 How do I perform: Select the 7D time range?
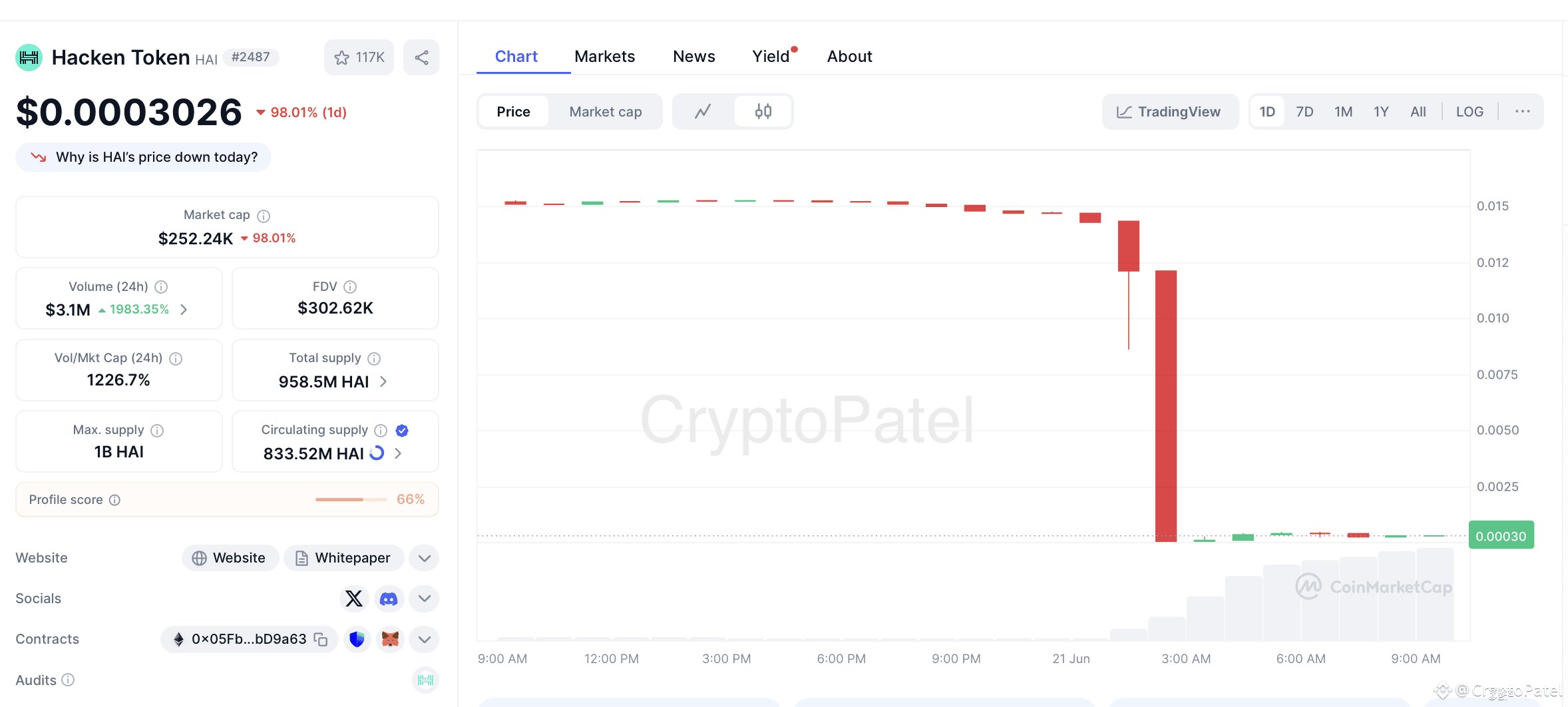click(1304, 112)
